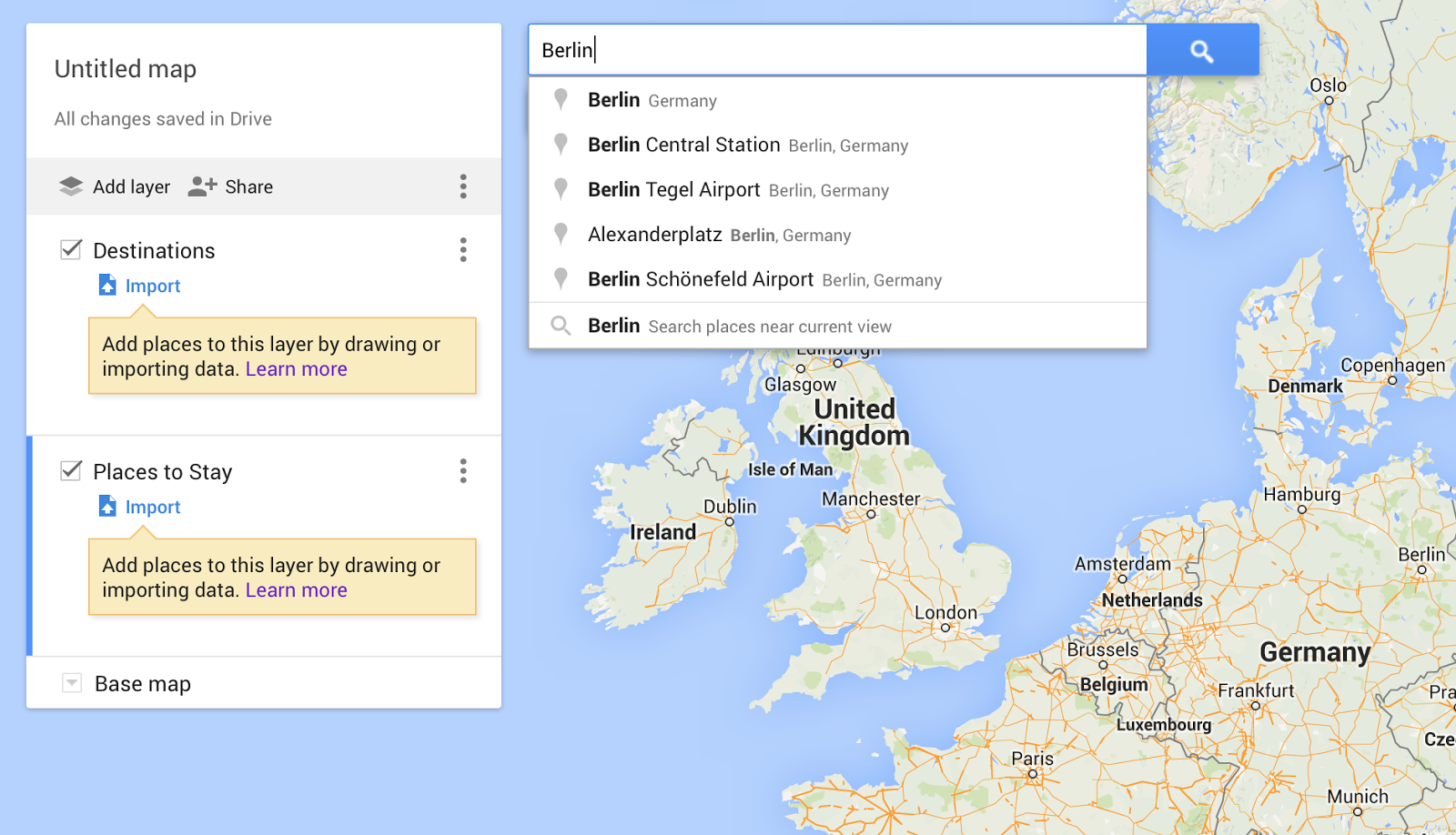
Task: Click the All changes saved in Drive status
Action: 163,119
